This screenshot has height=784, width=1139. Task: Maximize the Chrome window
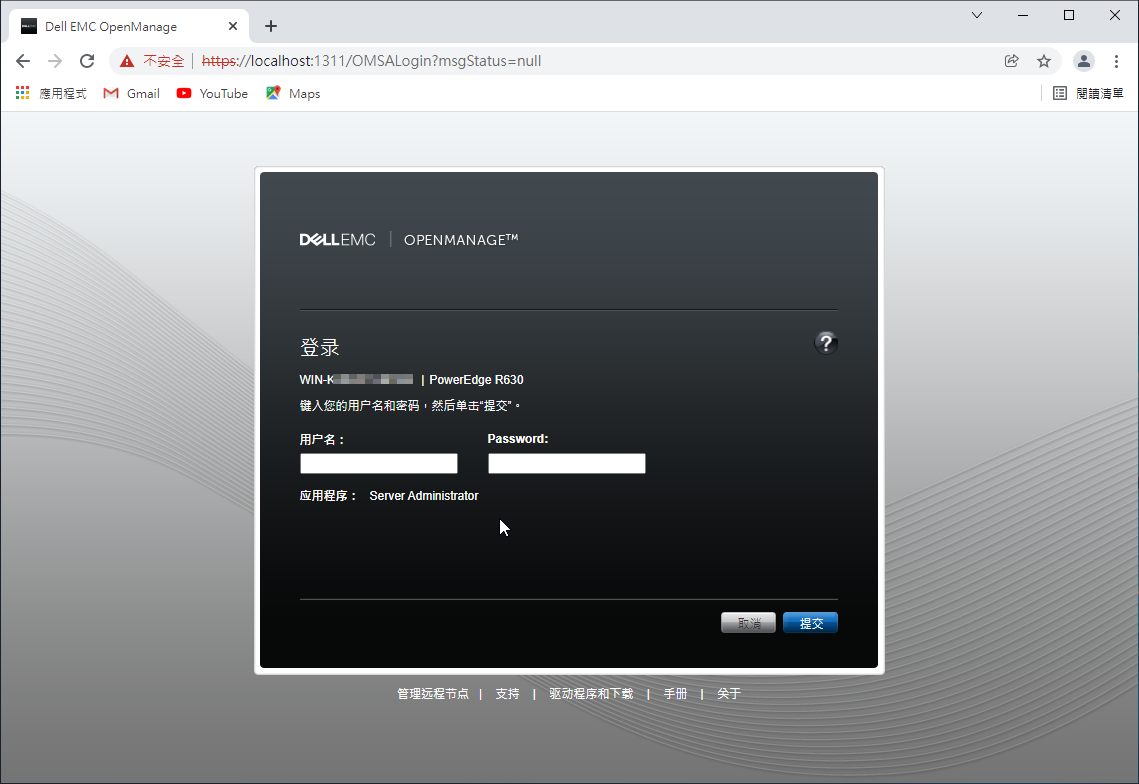[x=1069, y=15]
